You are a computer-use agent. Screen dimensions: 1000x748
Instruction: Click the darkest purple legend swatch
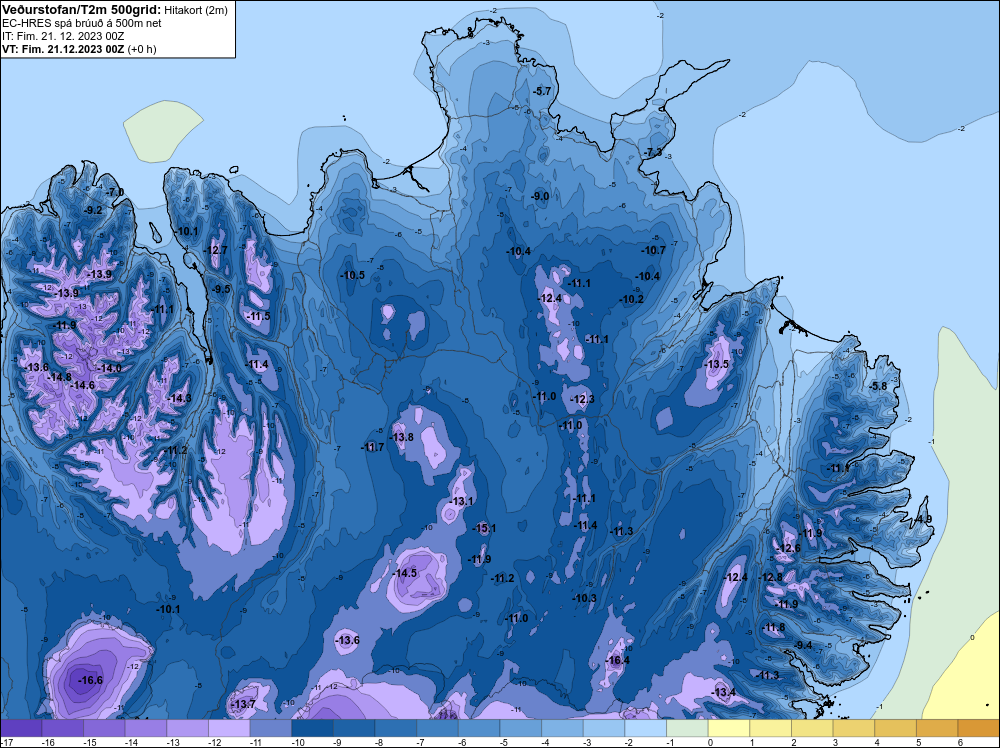[21, 728]
